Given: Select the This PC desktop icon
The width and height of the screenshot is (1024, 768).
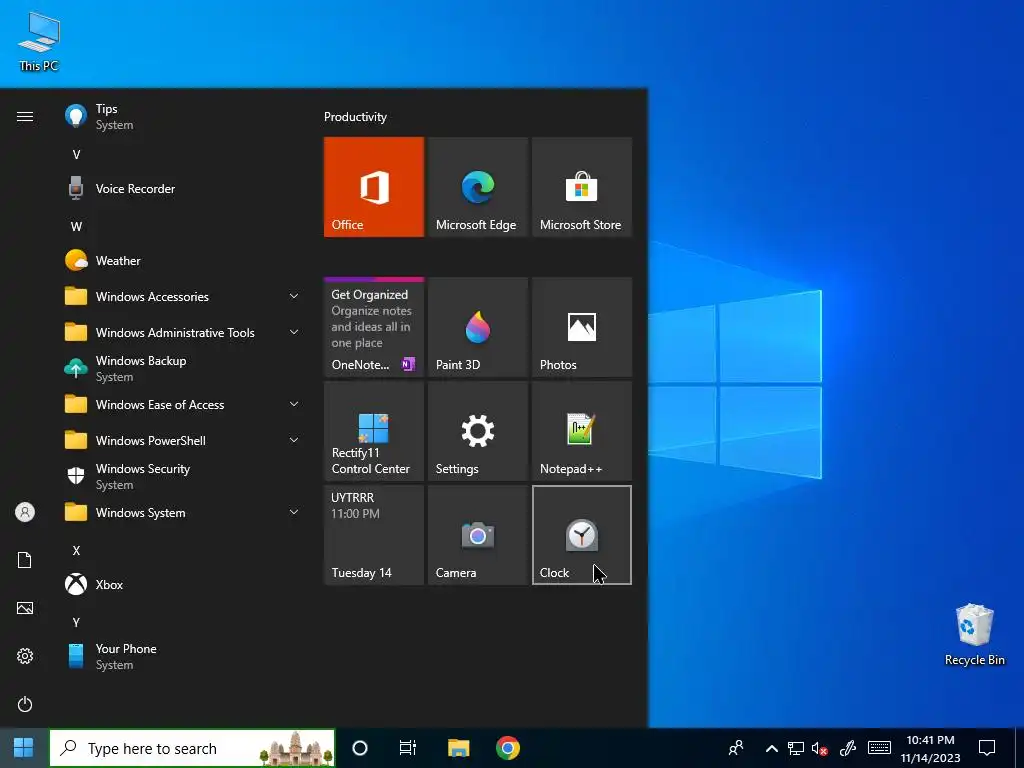Looking at the screenshot, I should [x=39, y=41].
